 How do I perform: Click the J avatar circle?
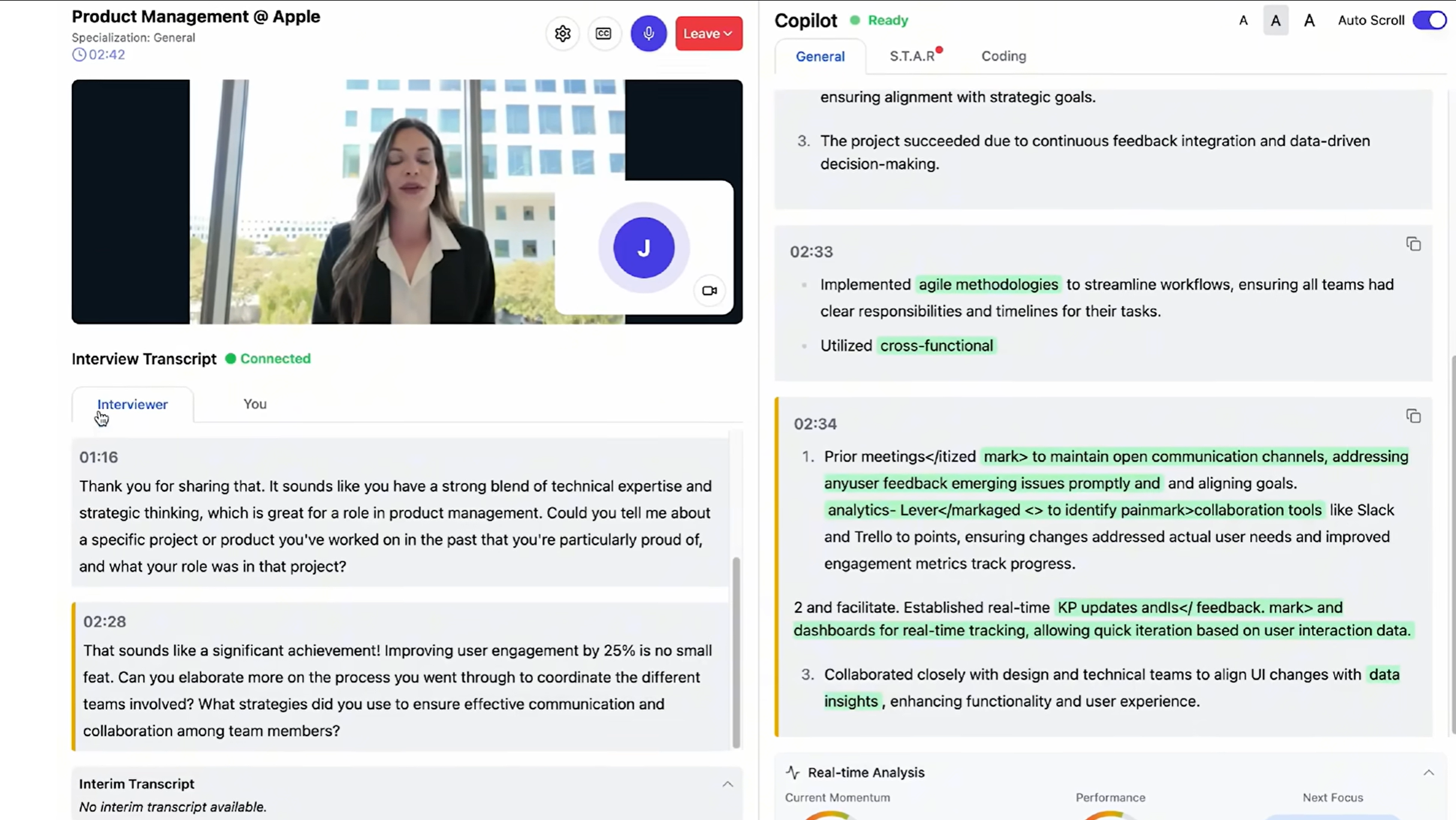(x=643, y=248)
